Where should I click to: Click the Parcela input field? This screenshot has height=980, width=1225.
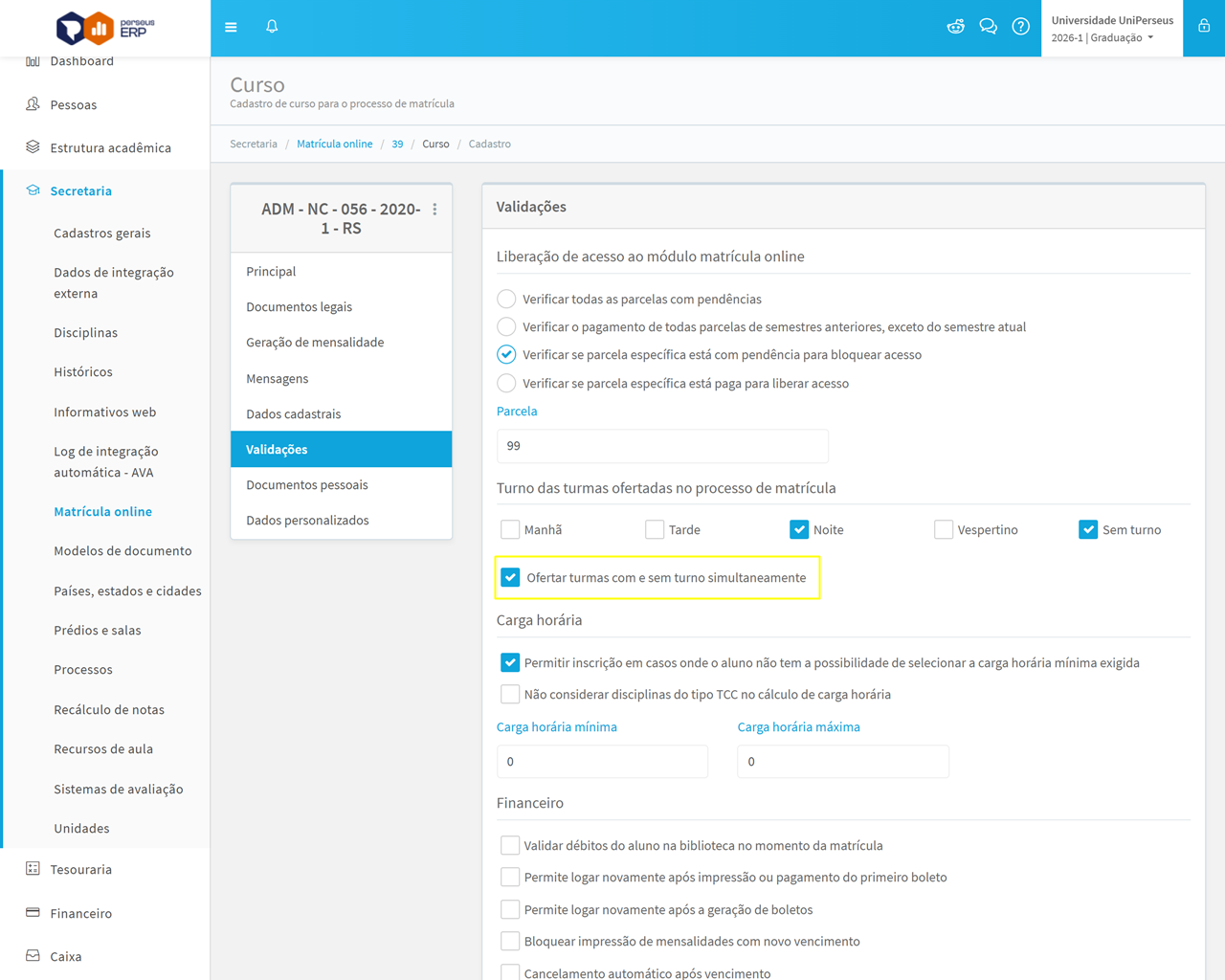point(662,446)
